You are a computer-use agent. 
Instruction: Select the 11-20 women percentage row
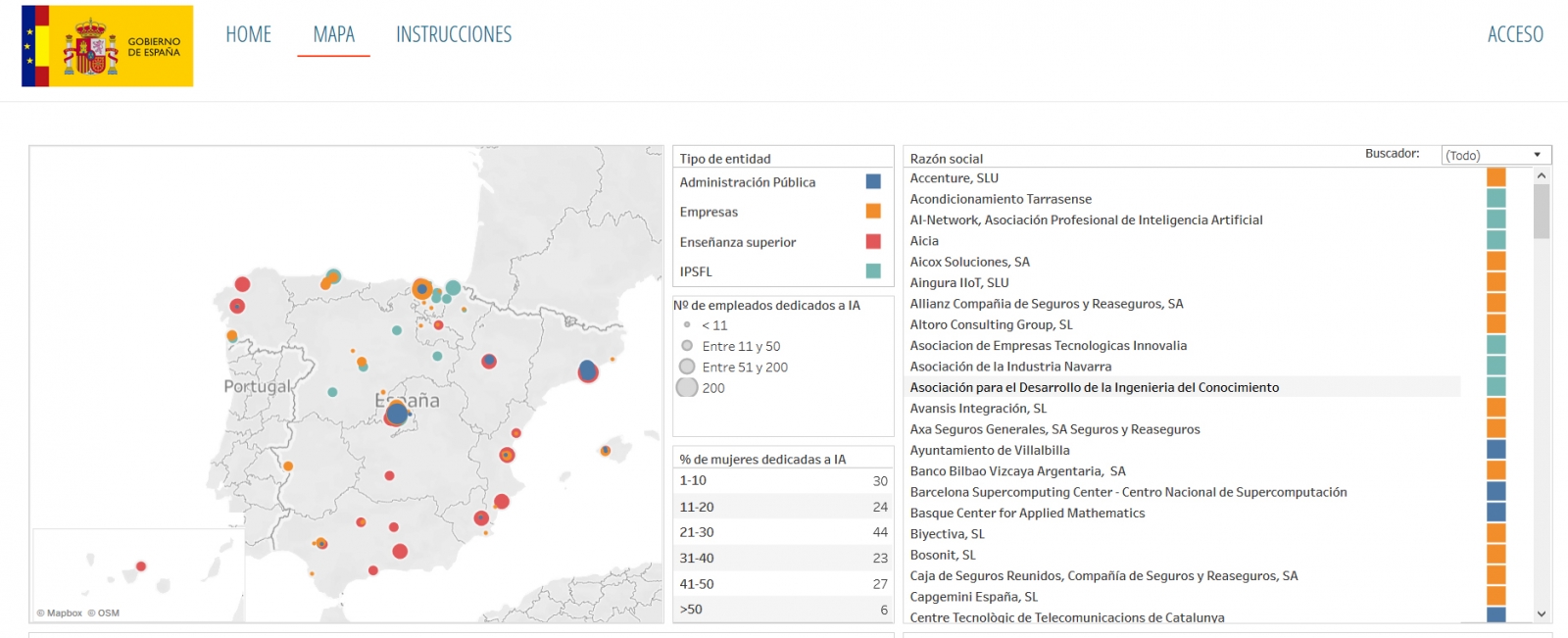783,507
